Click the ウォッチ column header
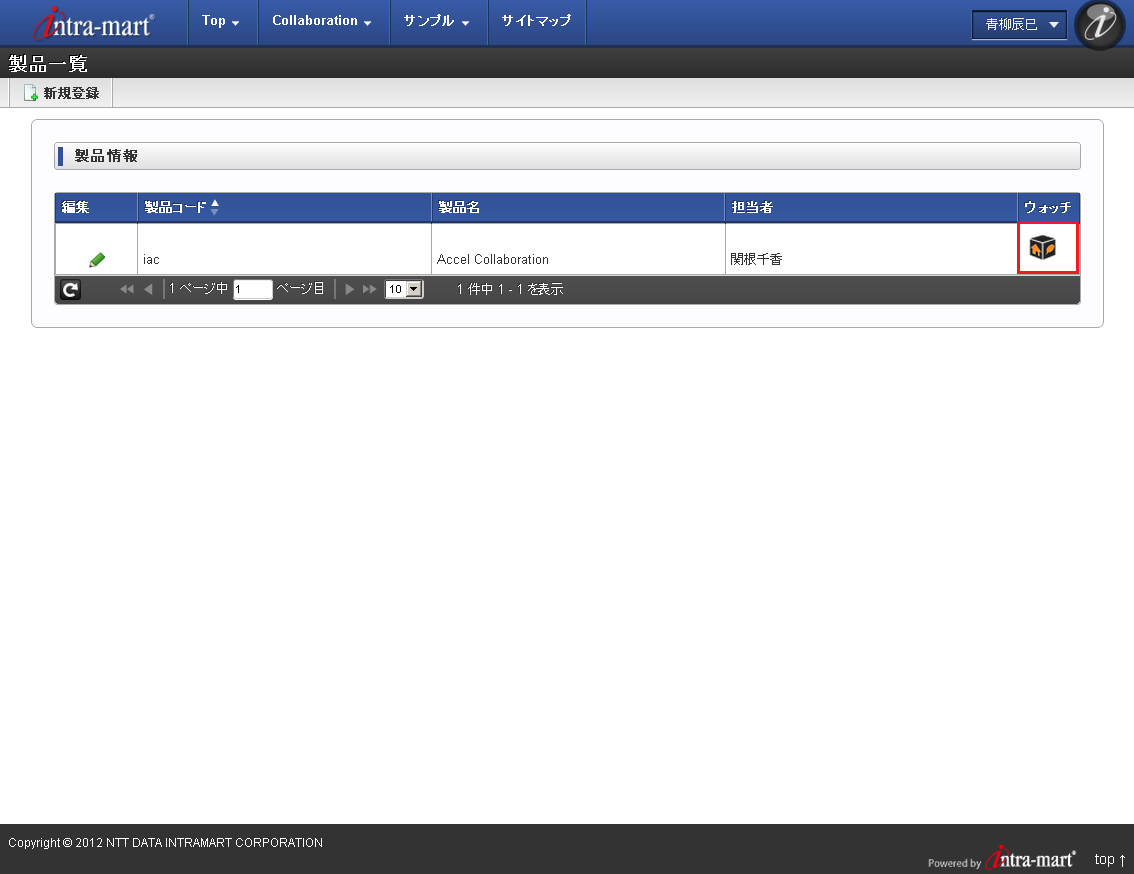 (x=1048, y=208)
